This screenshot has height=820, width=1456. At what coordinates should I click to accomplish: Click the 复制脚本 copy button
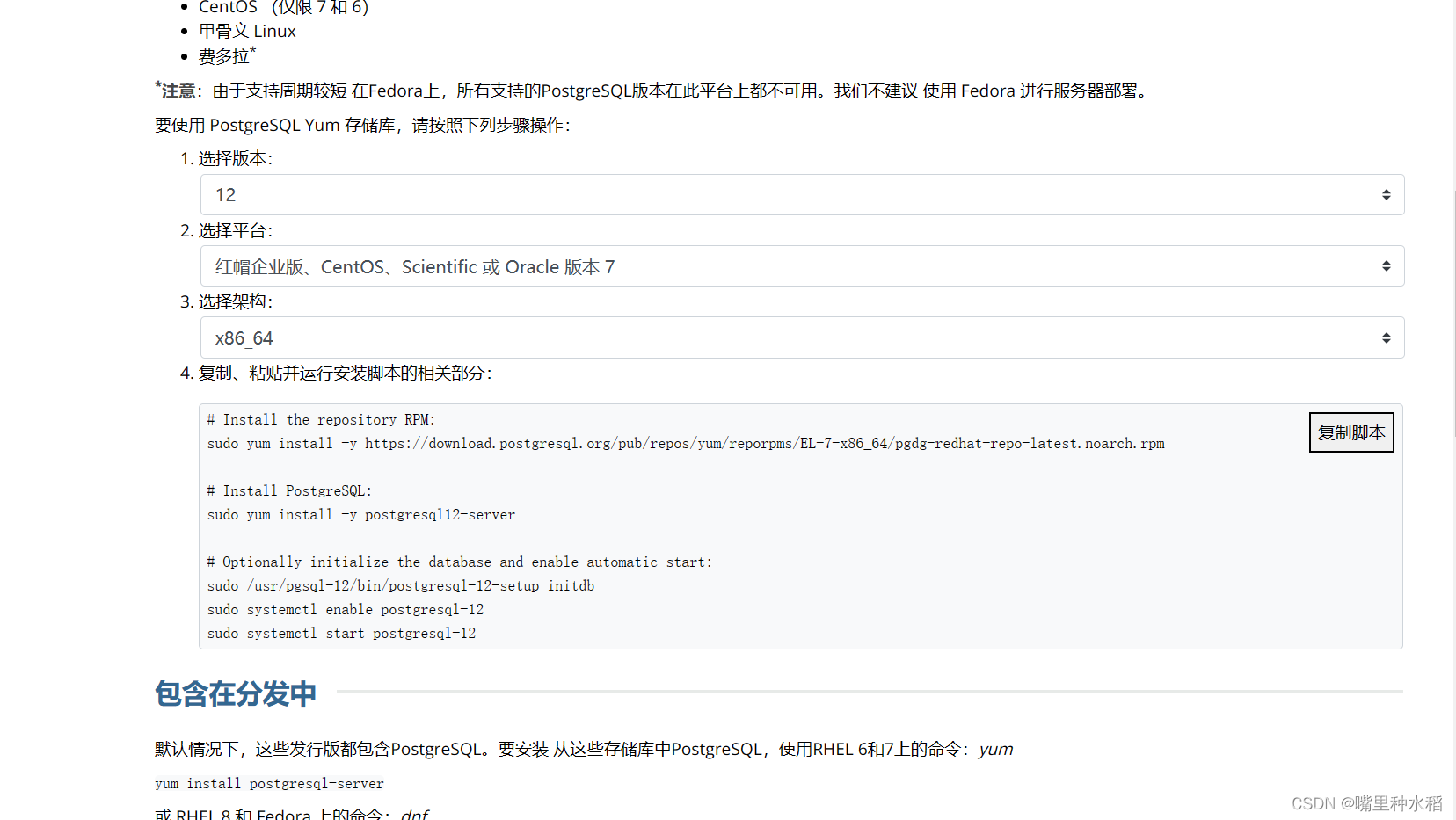click(1351, 432)
